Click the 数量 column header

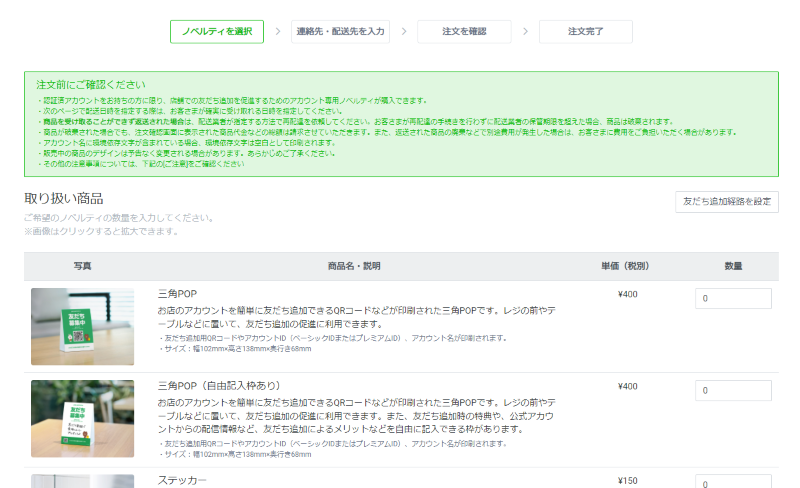tap(733, 266)
